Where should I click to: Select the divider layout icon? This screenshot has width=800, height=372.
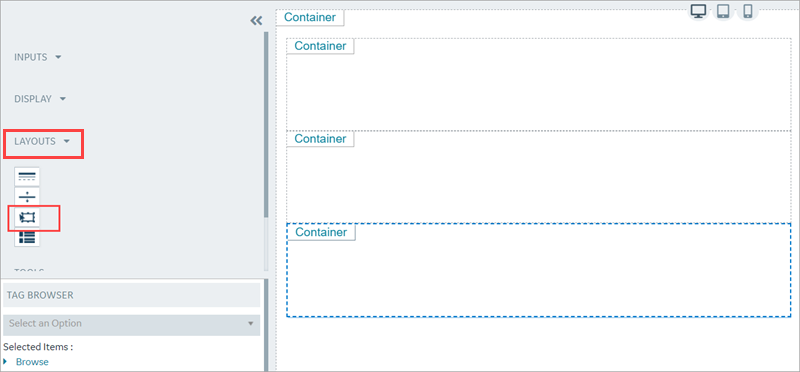point(27,196)
